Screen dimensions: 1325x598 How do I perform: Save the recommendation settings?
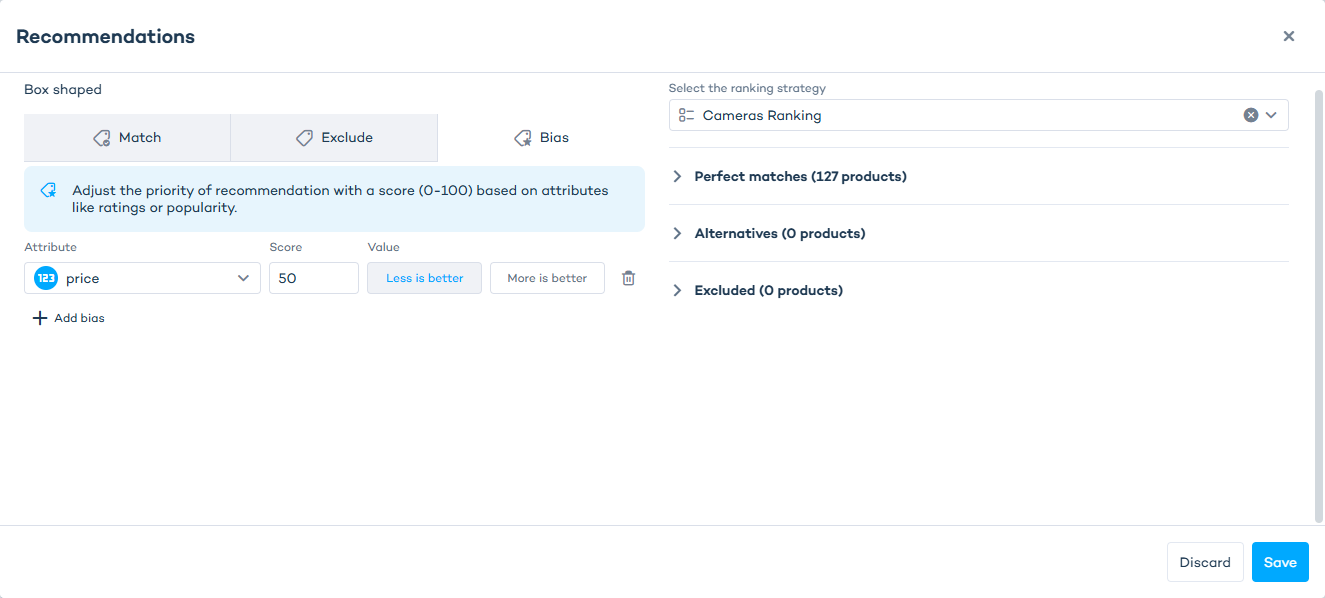point(1280,562)
